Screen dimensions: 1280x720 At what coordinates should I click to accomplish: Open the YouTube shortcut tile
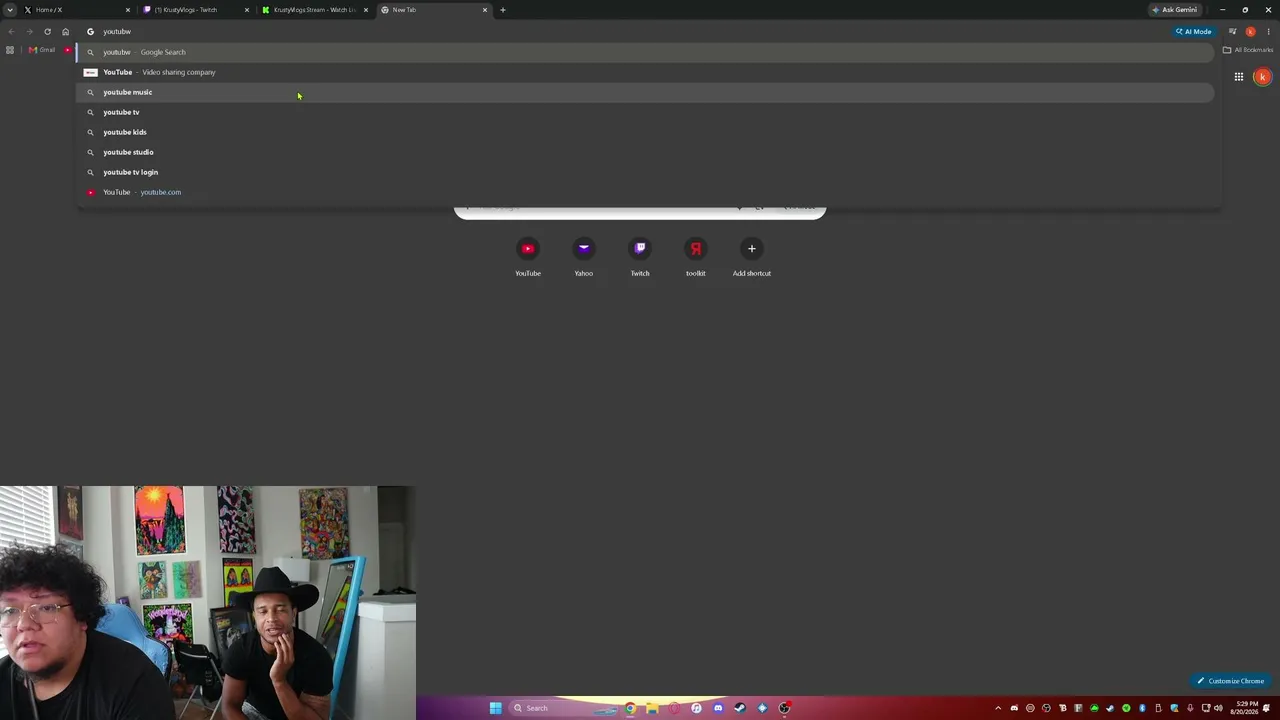[x=528, y=256]
